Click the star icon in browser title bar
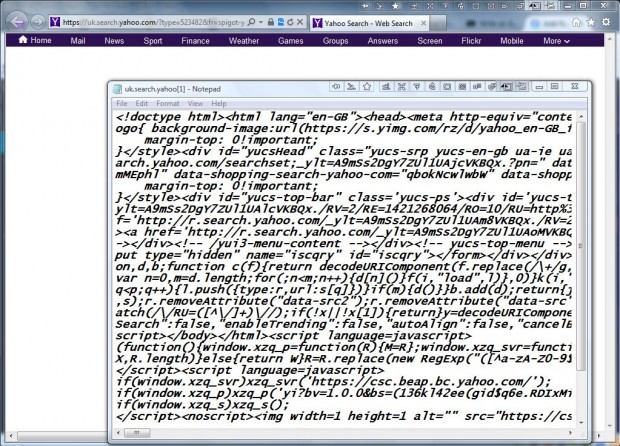The width and height of the screenshot is (620, 446). (x=395, y=6)
